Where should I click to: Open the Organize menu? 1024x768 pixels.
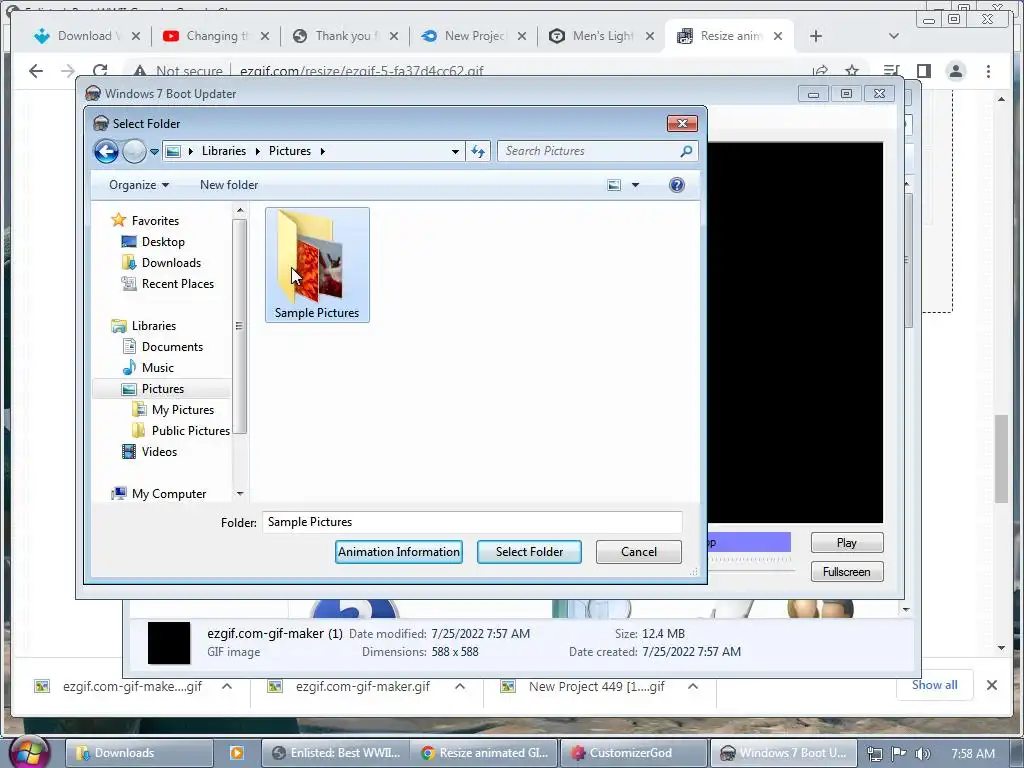(138, 185)
